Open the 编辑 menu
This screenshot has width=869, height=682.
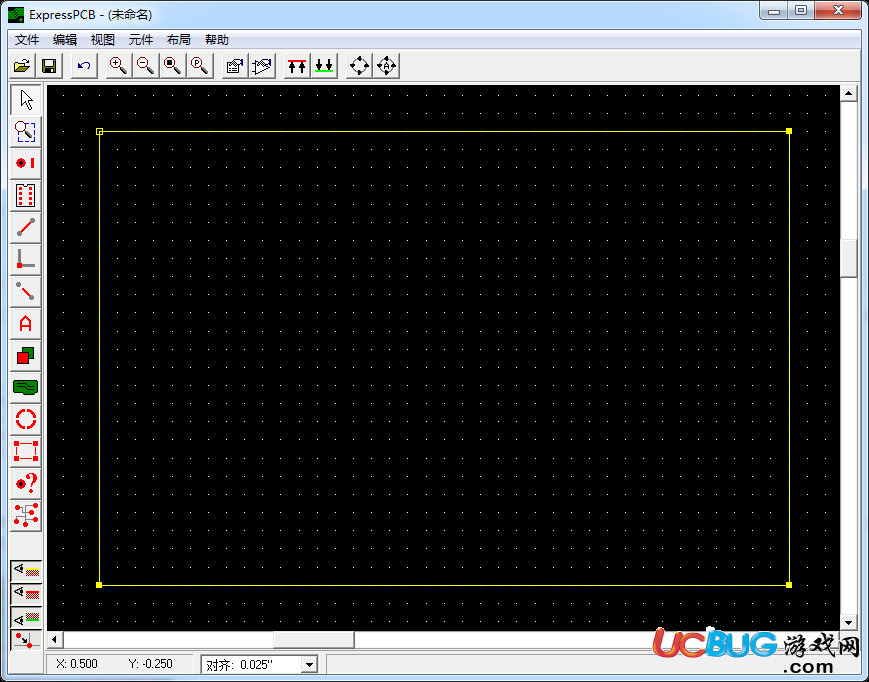pos(65,40)
